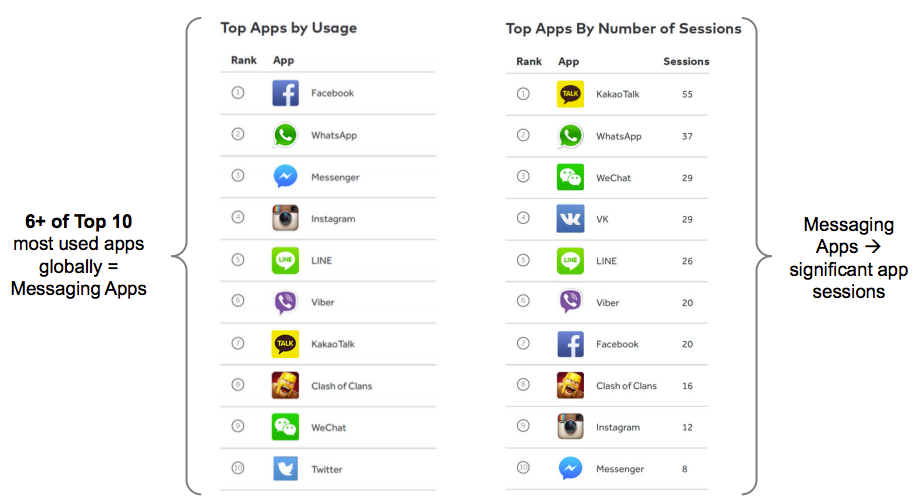The image size is (919, 503).
Task: Click the Facebook icon in Top Apps by Usage
Action: (x=285, y=94)
